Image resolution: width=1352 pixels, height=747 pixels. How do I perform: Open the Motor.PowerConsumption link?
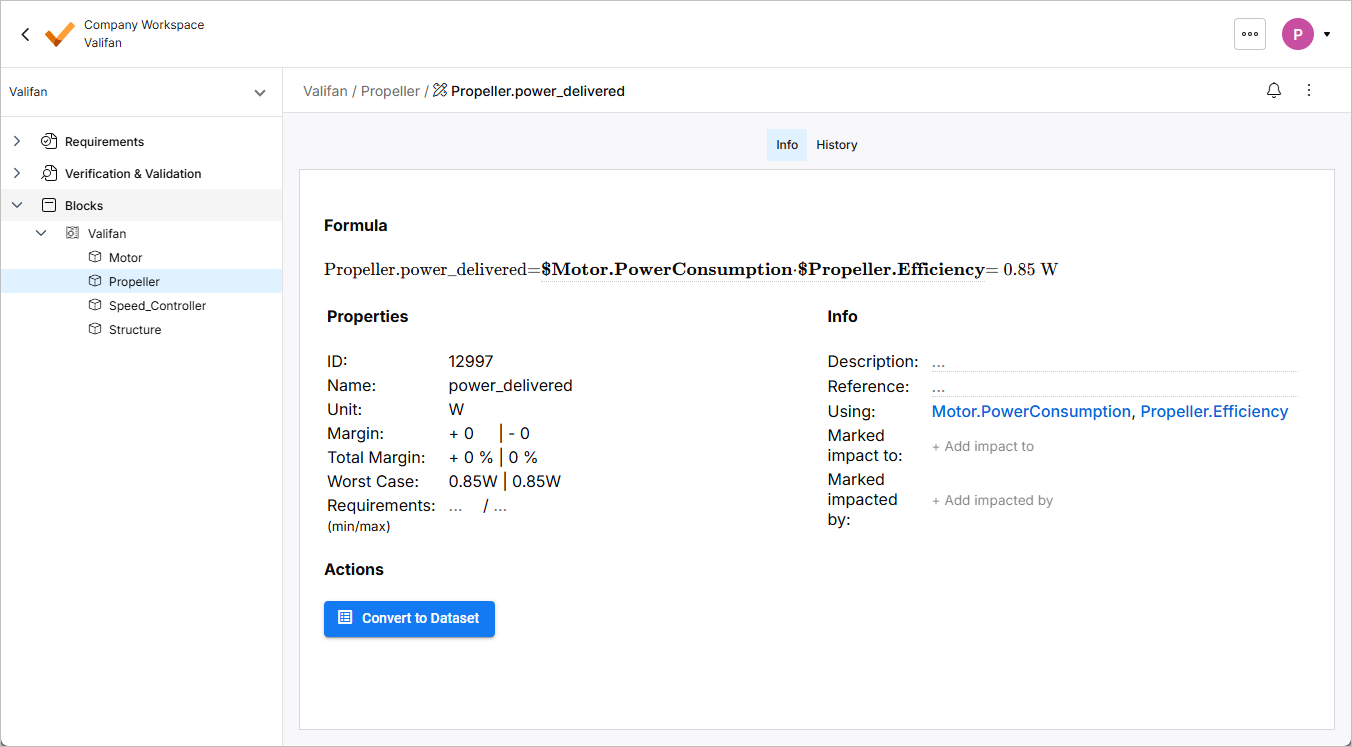[x=1031, y=412]
